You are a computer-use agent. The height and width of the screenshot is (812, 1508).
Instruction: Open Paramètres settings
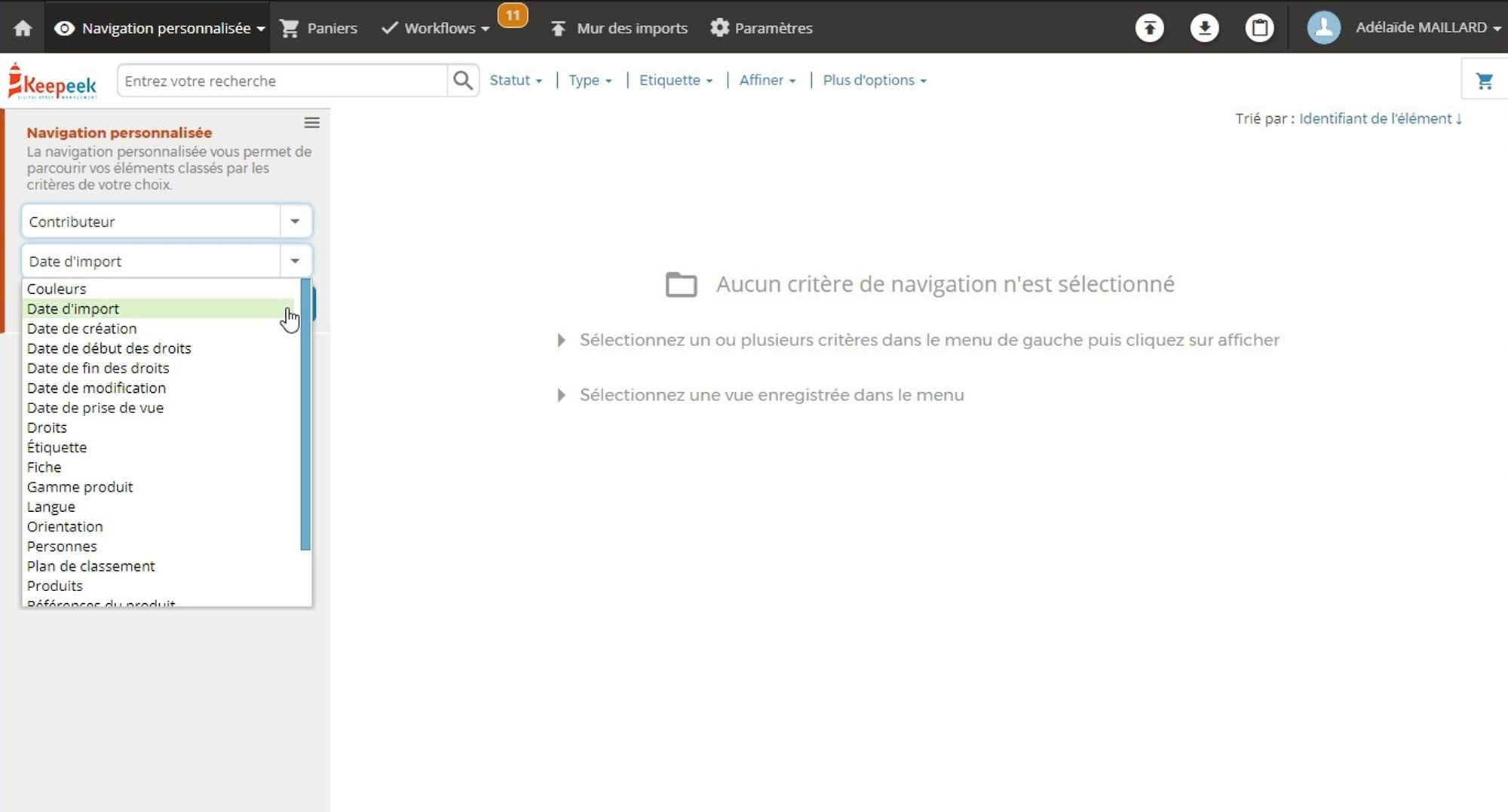[762, 28]
